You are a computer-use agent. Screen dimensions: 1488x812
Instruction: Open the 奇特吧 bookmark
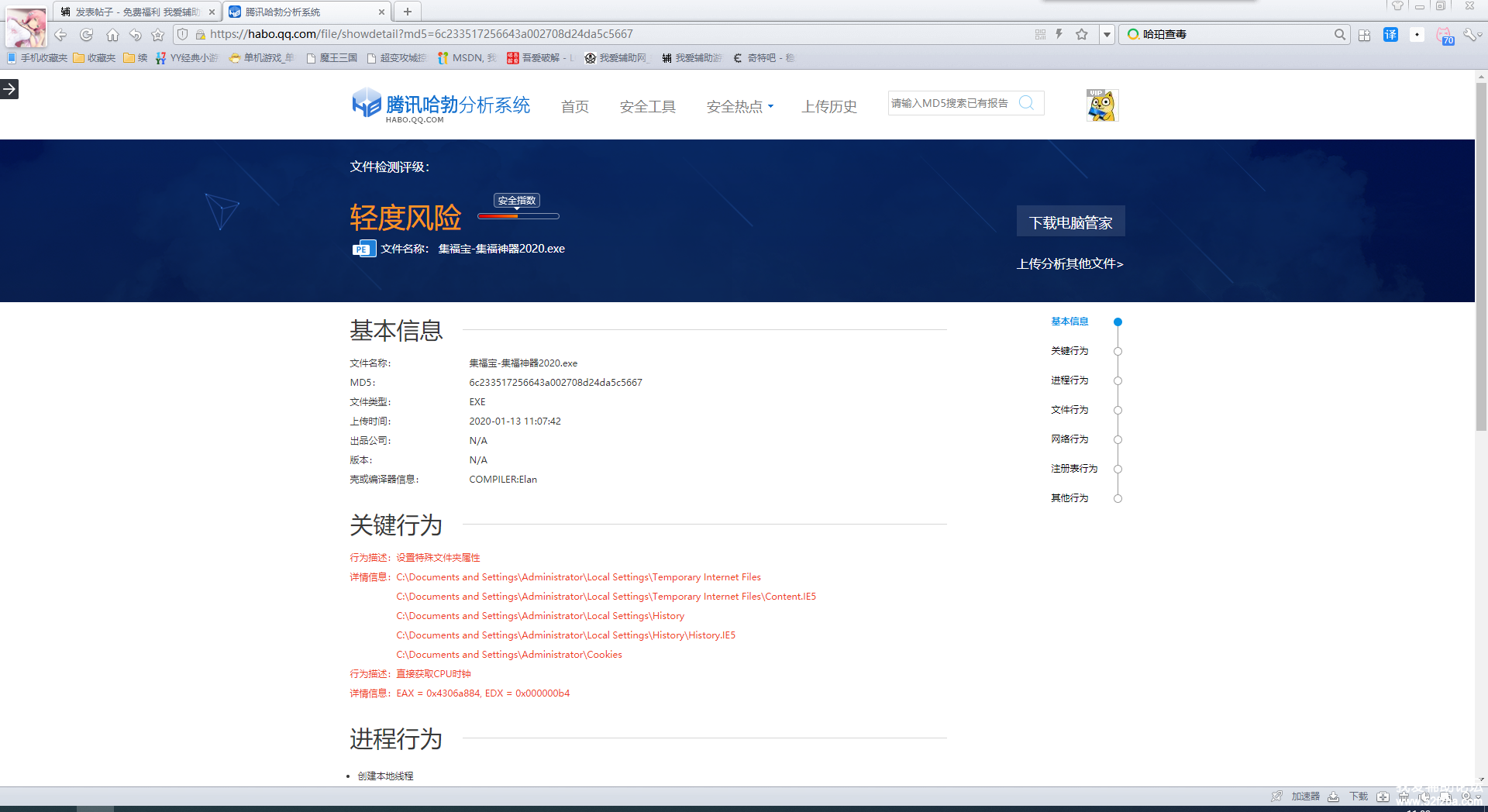pos(764,58)
